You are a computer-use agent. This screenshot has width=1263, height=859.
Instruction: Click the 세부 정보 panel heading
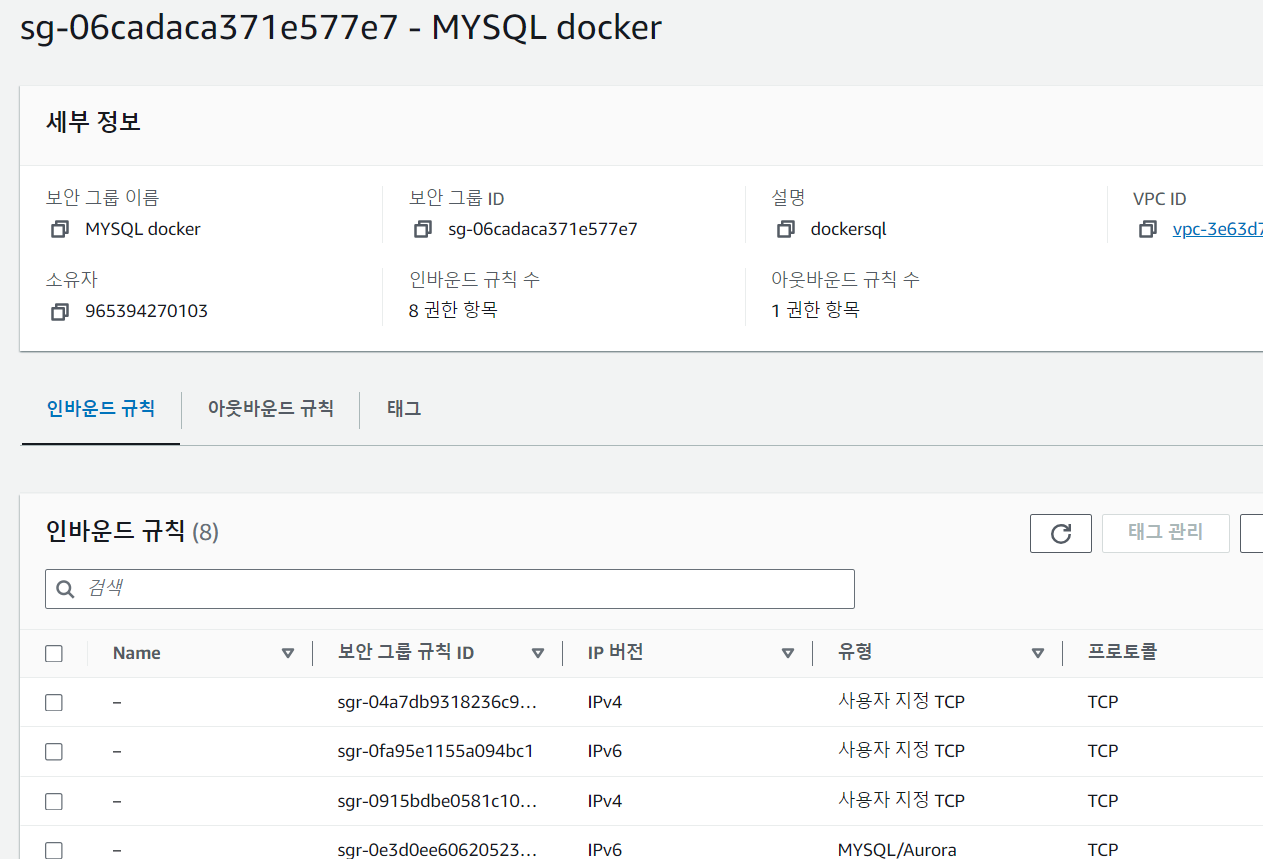coord(93,123)
